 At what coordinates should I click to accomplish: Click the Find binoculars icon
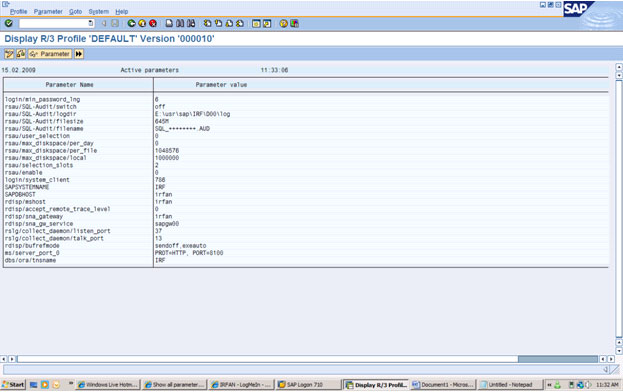coord(180,23)
